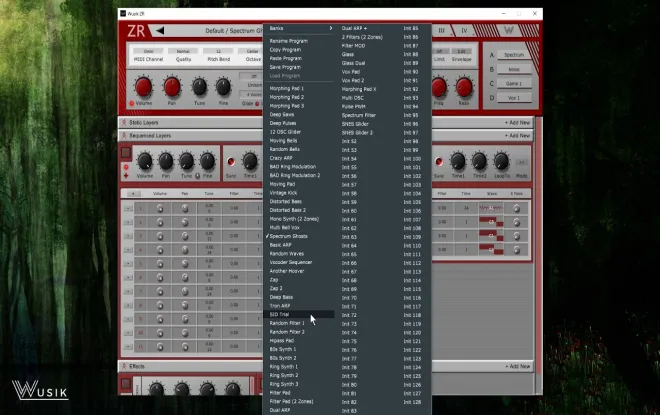This screenshot has height=415, width=660.
Task: Toggle the red circle under the layer square
Action: pos(126,167)
